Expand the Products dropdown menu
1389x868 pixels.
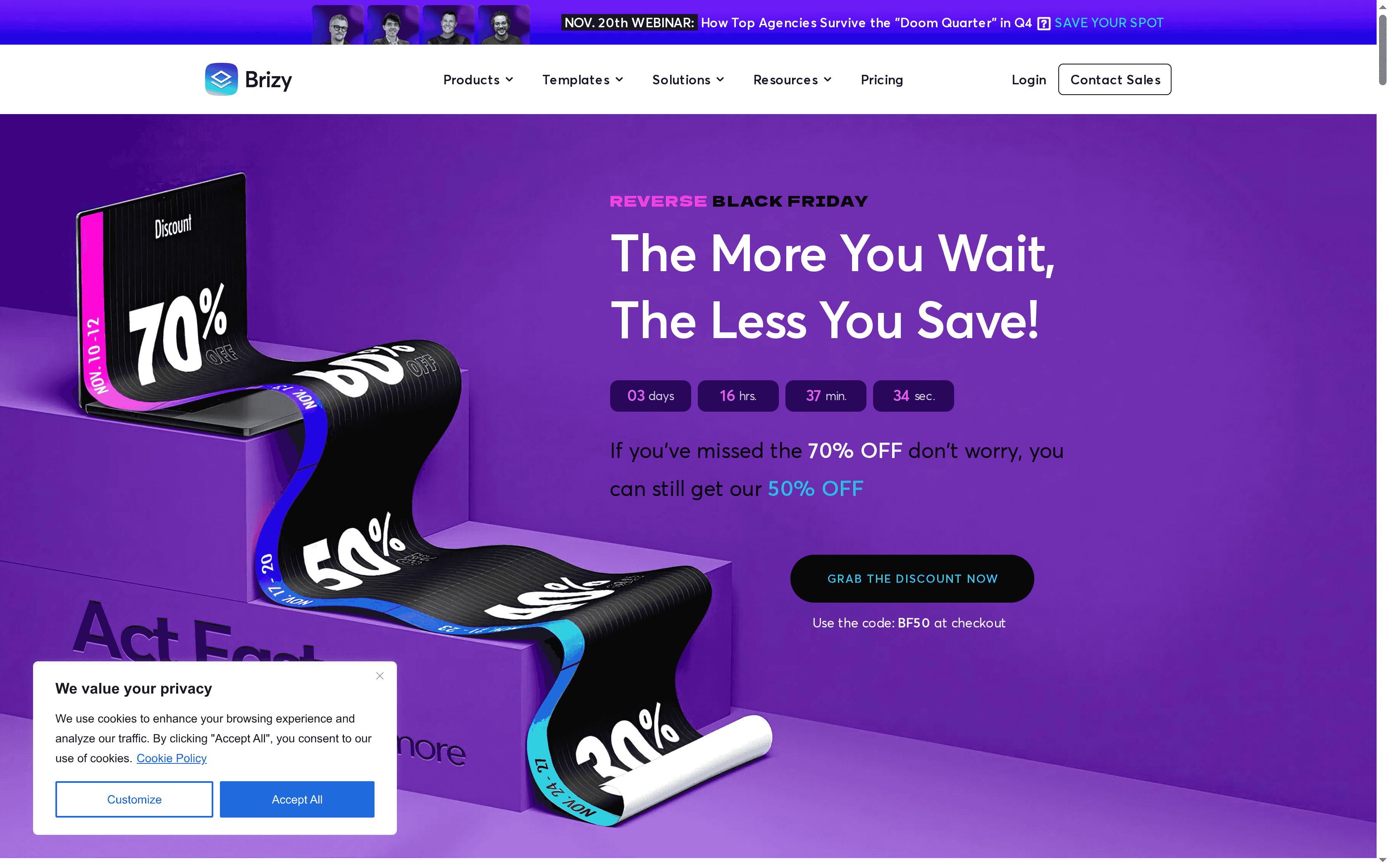tap(478, 80)
